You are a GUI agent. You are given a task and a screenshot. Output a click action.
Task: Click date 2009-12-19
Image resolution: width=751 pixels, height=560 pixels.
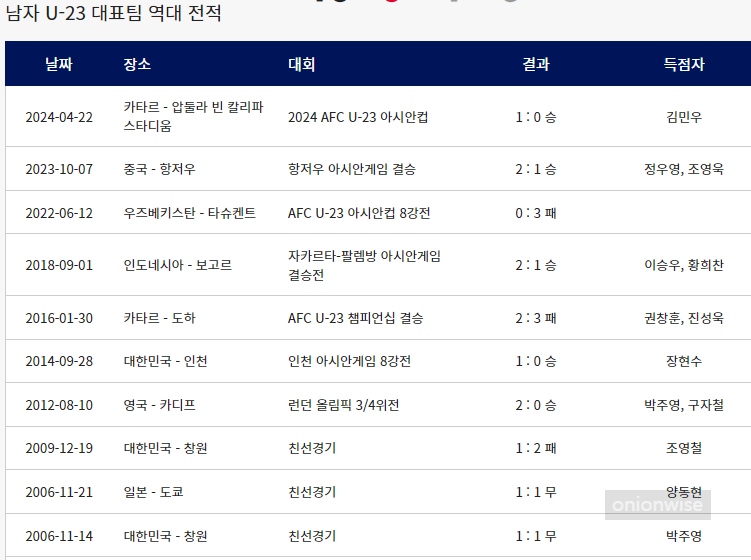pos(59,448)
